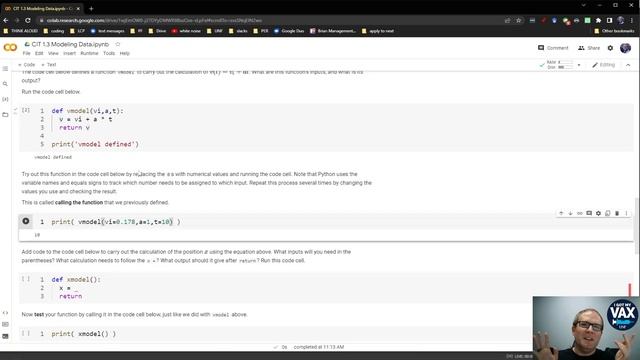Move the selected cell up
640x360 pixels.
tap(561, 213)
